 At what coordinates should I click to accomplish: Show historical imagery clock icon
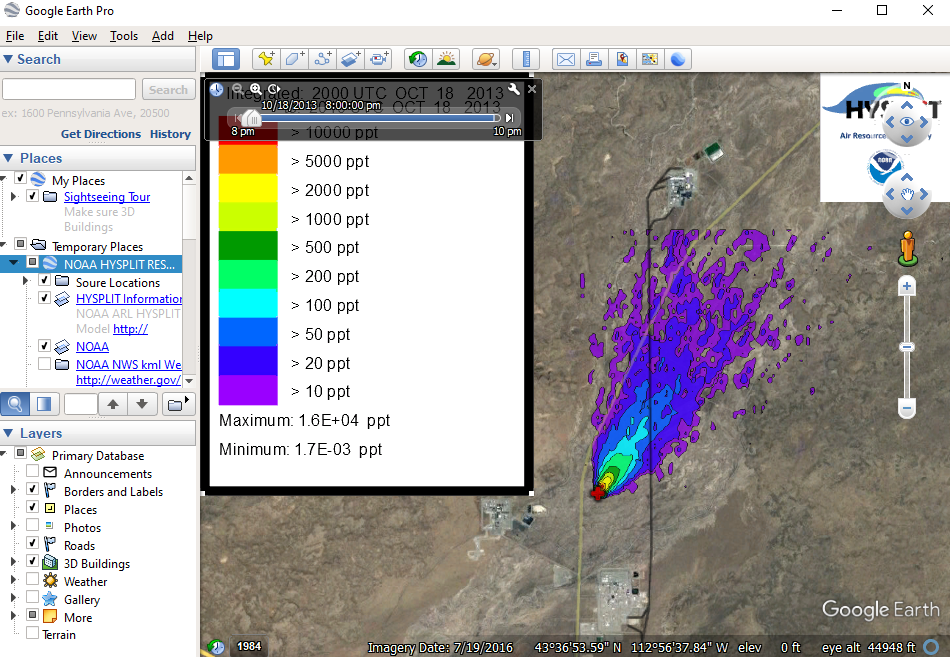pos(417,59)
